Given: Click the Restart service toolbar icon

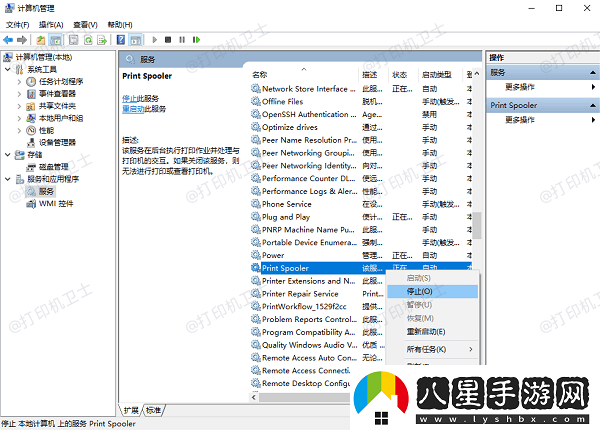Looking at the screenshot, I should click(196, 39).
